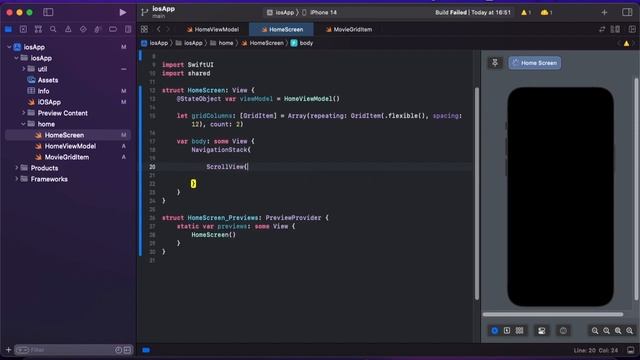The height and width of the screenshot is (360, 640).
Task: Select the HomeScreen editor tab
Action: [x=282, y=29]
